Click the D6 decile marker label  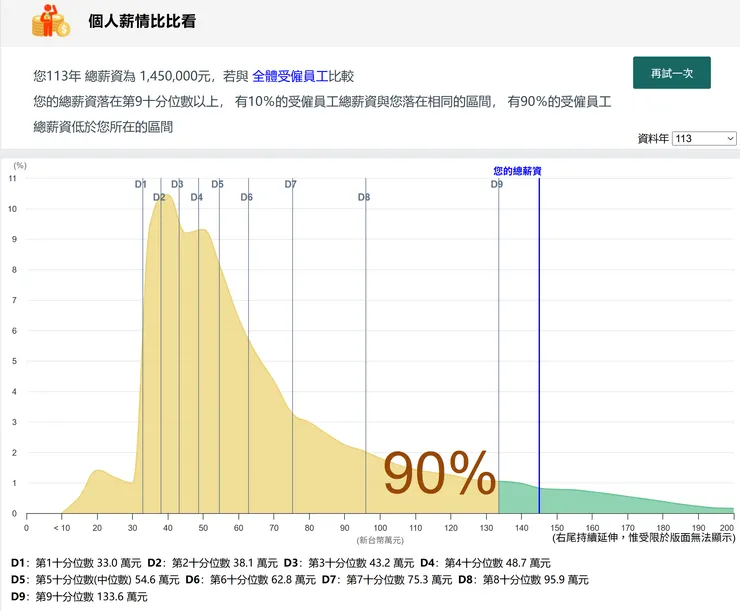tap(246, 197)
